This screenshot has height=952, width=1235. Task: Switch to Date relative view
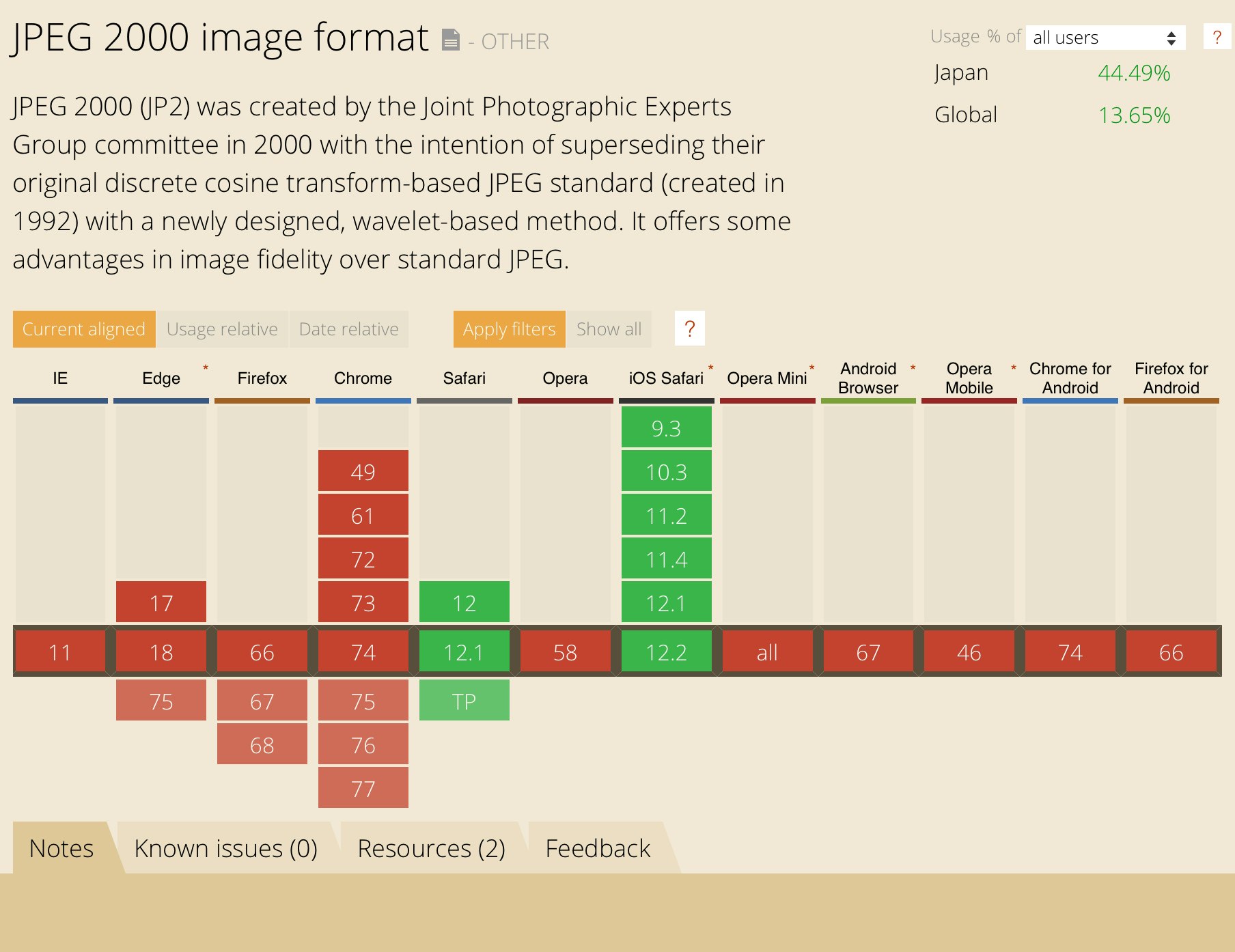[x=348, y=328]
